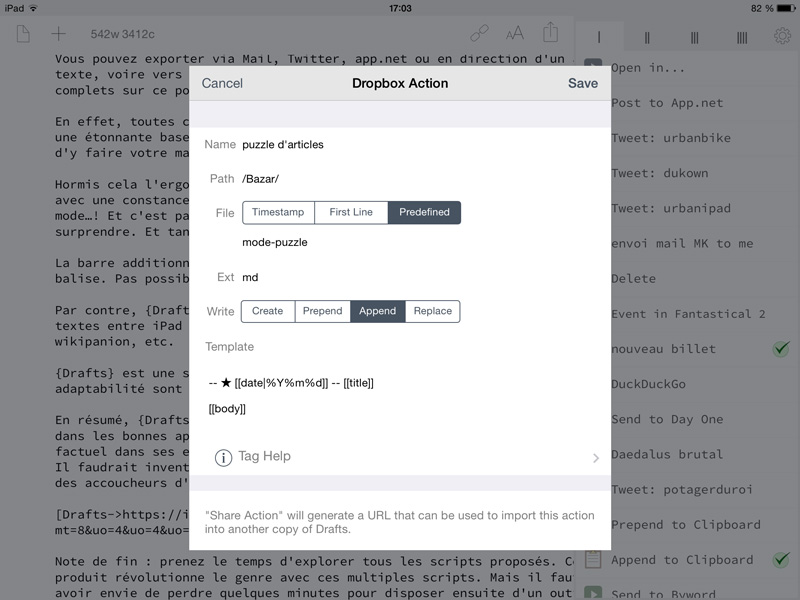Screen dimensions: 800x600
Task: Switch to the first action pane tab
Action: [599, 37]
